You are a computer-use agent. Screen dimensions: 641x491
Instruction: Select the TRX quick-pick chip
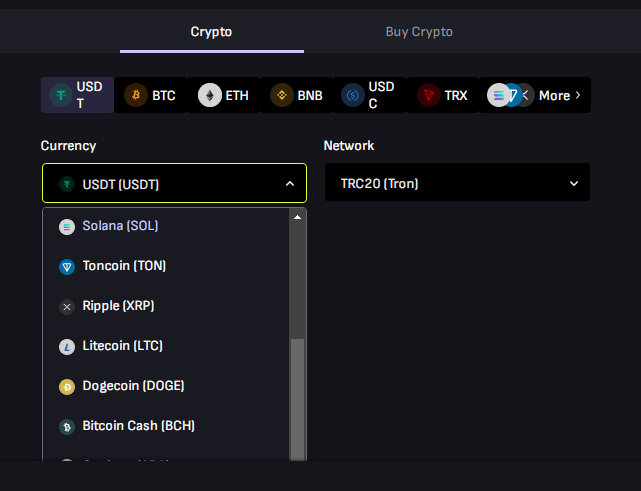coord(443,95)
